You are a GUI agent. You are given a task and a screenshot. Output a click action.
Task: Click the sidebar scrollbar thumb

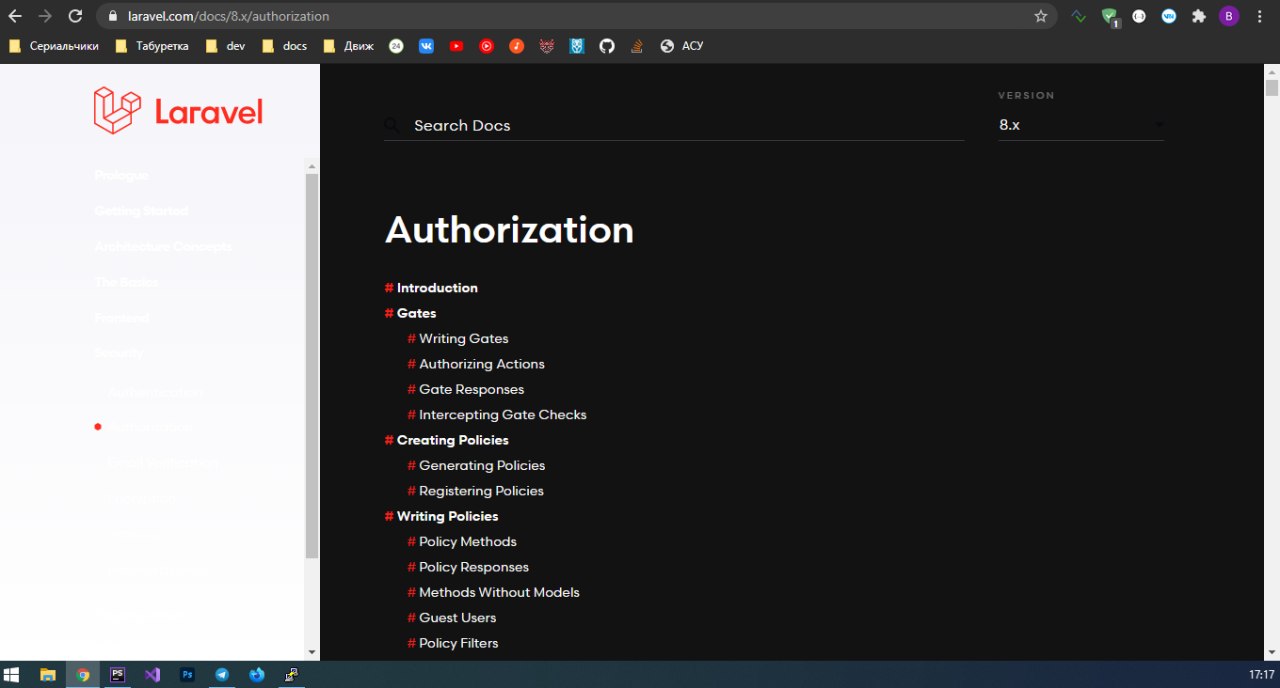(x=312, y=365)
